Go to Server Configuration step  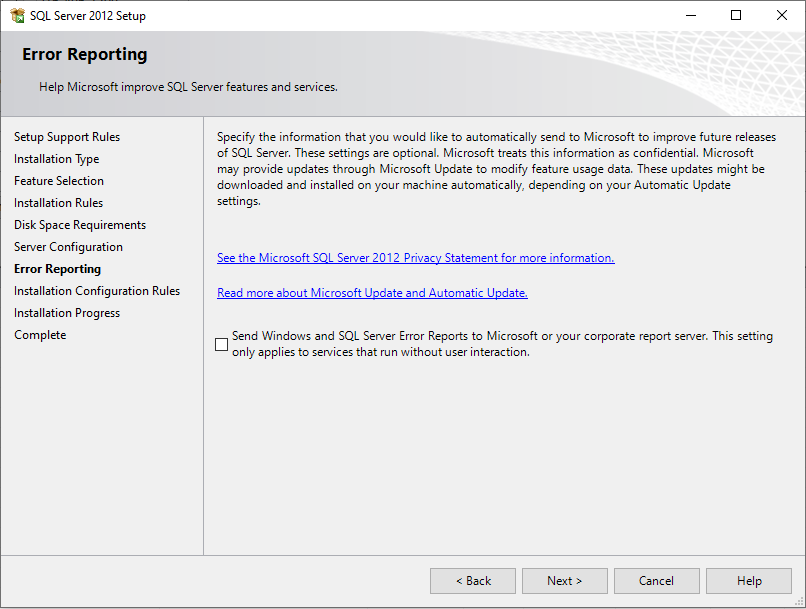(68, 246)
